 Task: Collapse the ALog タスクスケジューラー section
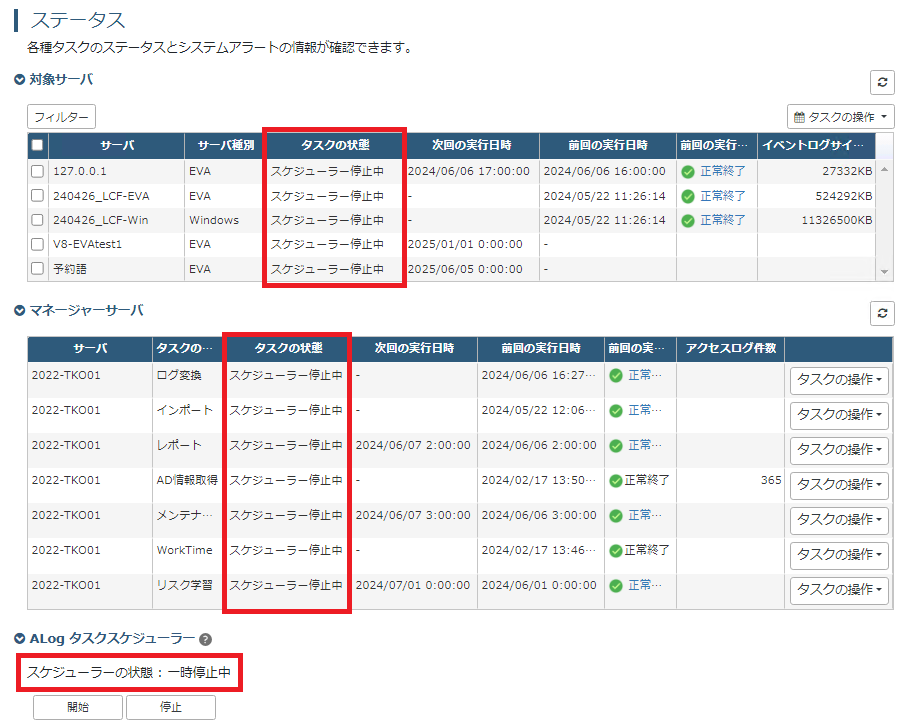click(x=20, y=638)
